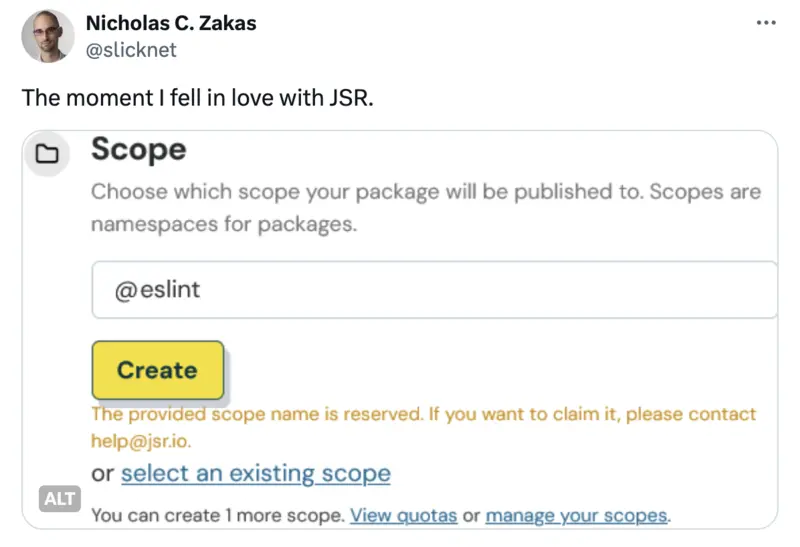800x547 pixels.
Task: Click the 'Scope' heading
Action: coord(138,150)
